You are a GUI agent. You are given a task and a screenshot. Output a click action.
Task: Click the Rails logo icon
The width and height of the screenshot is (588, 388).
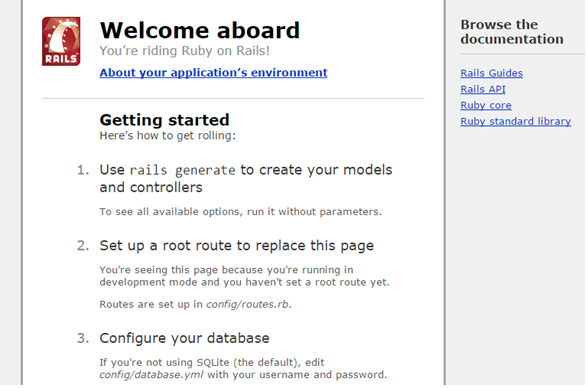(61, 41)
